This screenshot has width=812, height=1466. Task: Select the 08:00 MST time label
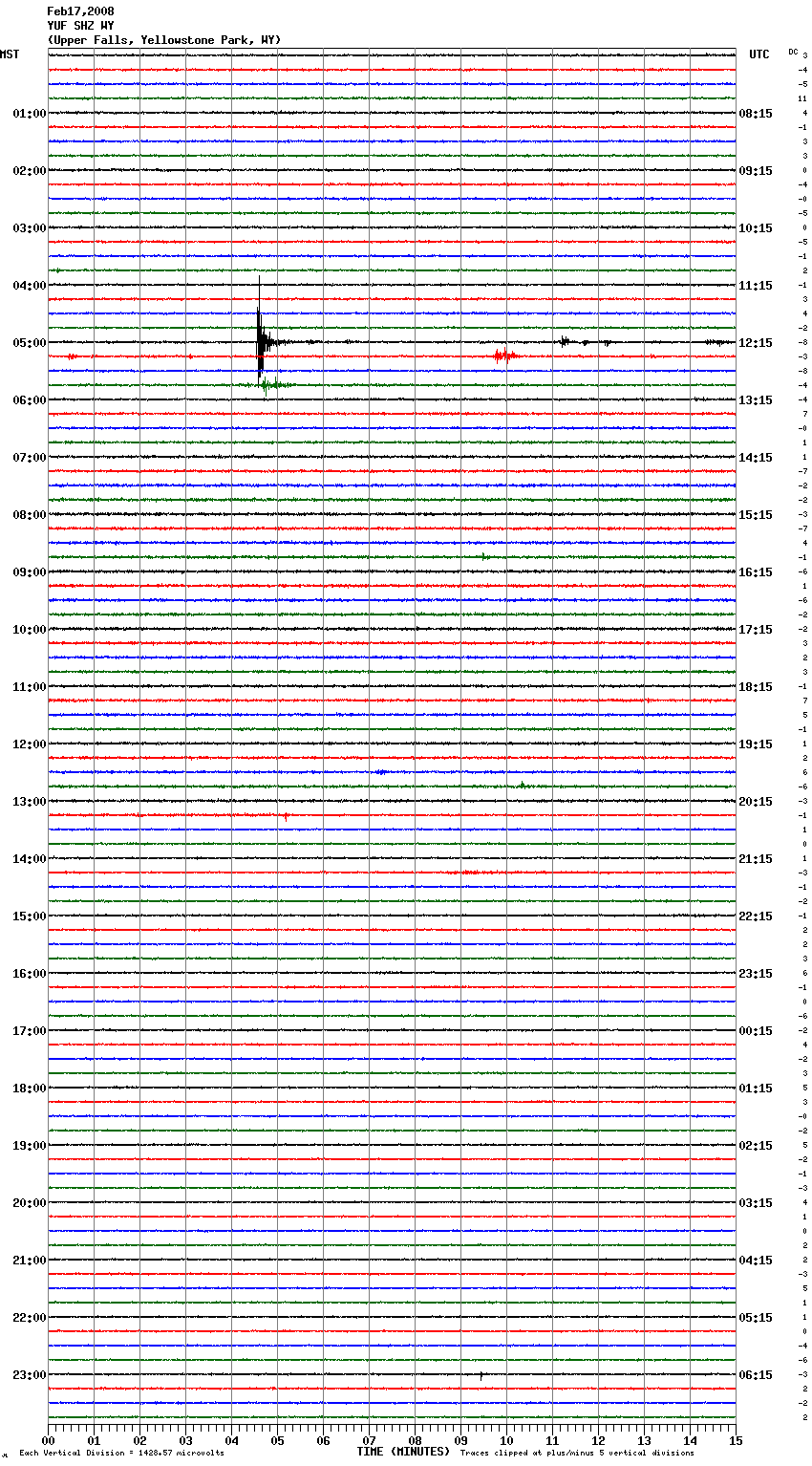click(x=29, y=515)
